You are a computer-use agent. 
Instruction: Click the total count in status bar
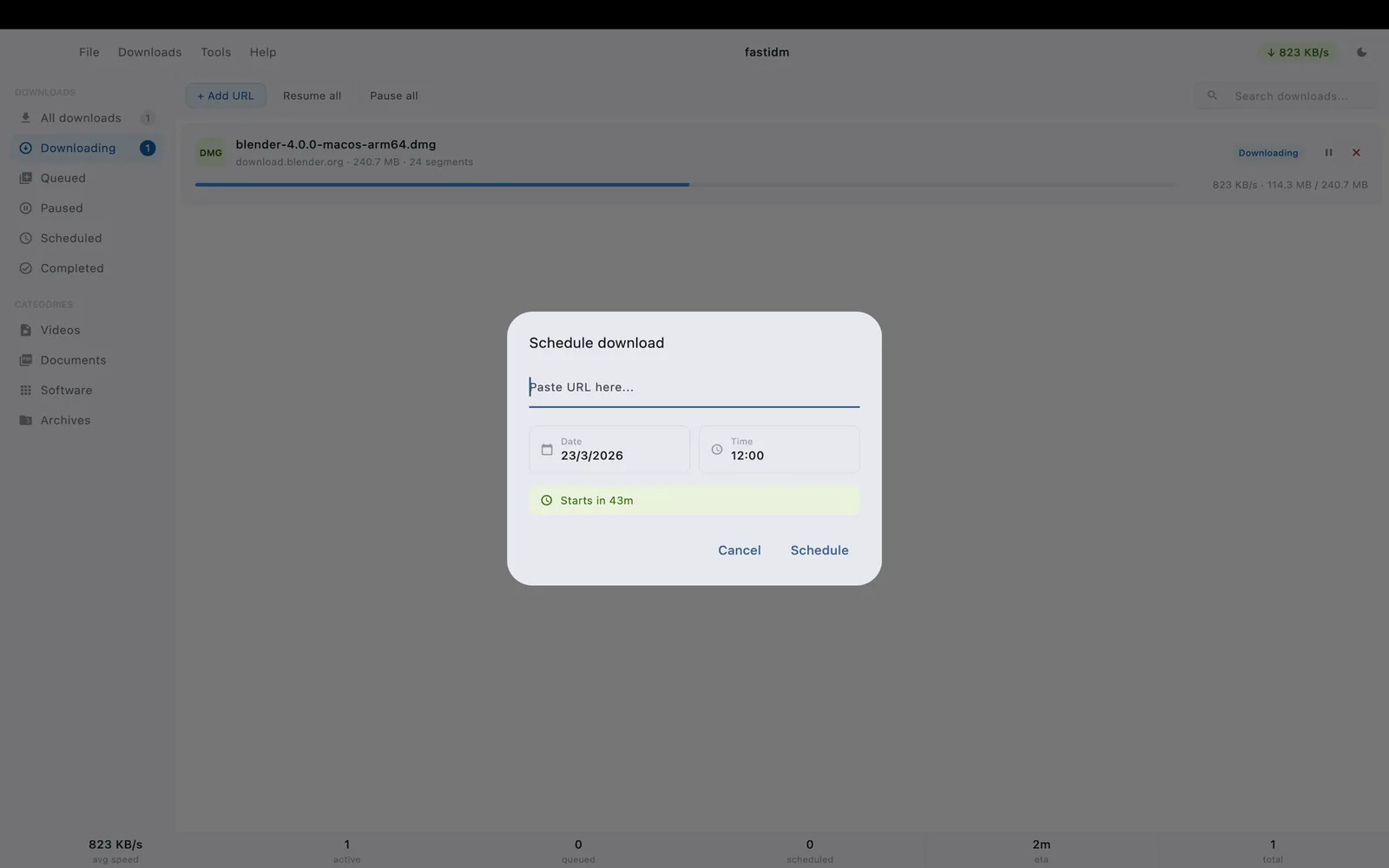click(x=1273, y=851)
